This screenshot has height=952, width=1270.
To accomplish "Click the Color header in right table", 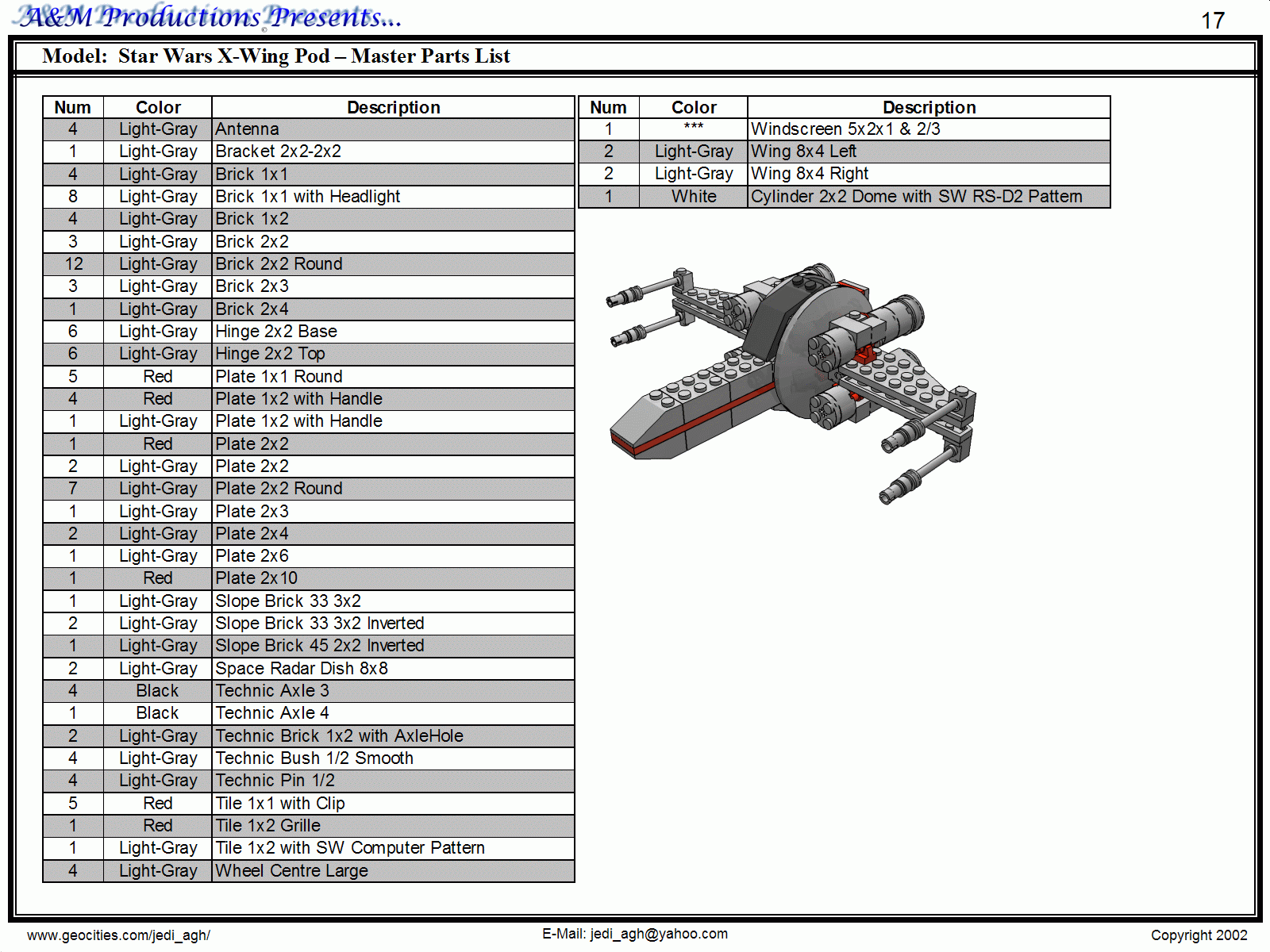I will (694, 107).
